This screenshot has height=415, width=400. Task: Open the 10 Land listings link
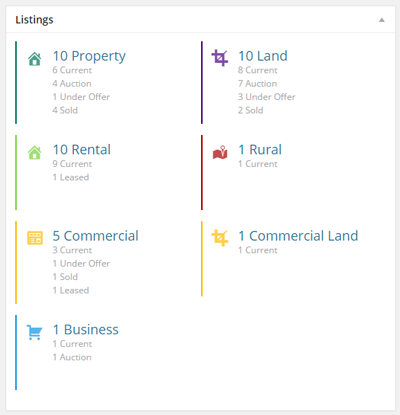click(263, 56)
